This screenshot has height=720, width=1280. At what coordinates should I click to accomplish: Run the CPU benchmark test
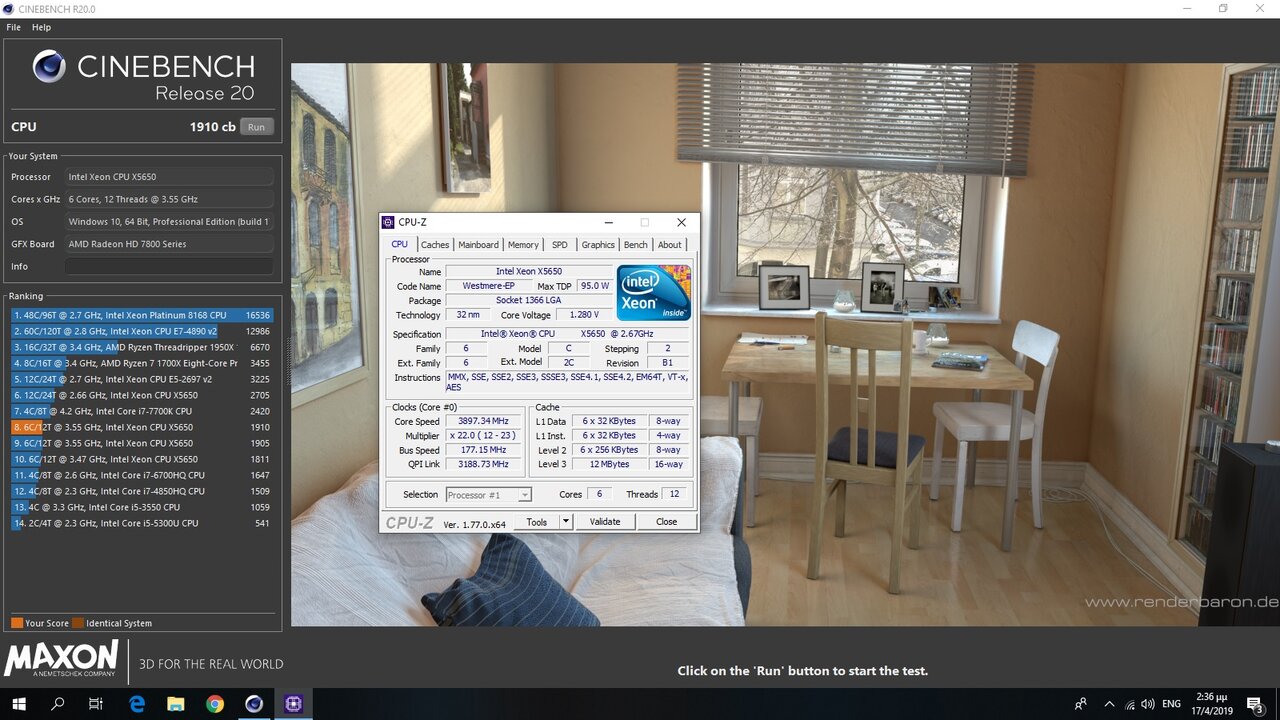(257, 127)
